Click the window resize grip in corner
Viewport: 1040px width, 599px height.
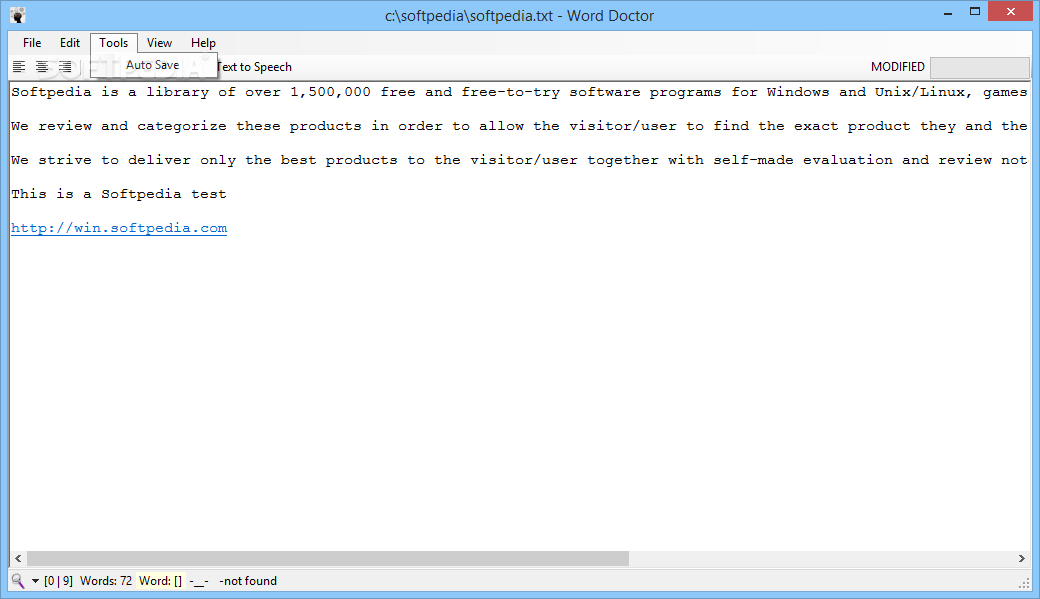pos(1023,583)
